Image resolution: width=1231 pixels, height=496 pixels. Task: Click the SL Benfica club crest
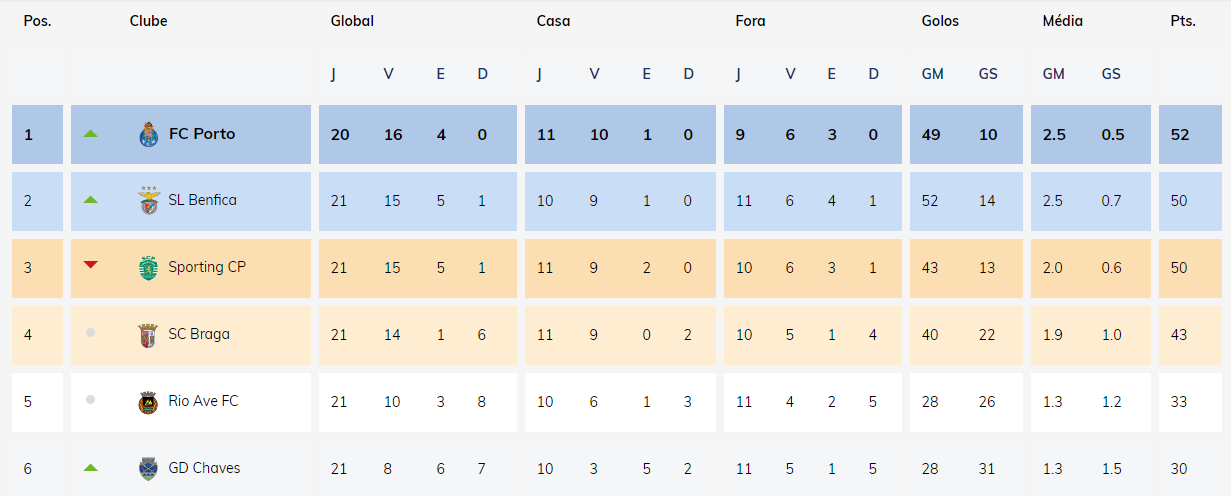tap(148, 201)
